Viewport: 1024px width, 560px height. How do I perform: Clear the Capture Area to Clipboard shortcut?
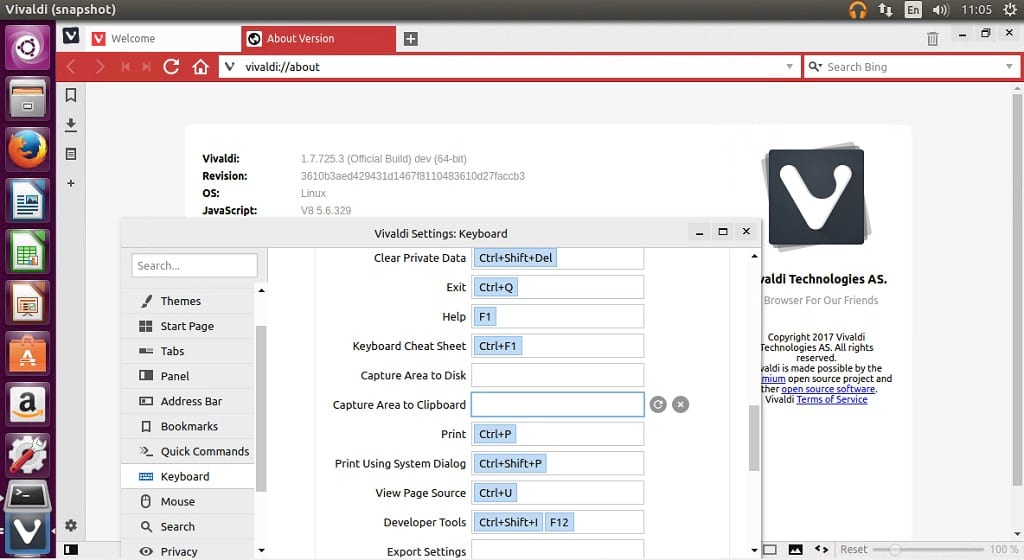(680, 404)
